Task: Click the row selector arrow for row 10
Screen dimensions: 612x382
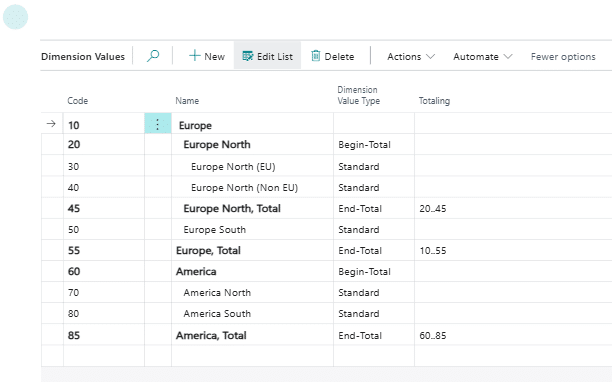Action: click(x=51, y=124)
